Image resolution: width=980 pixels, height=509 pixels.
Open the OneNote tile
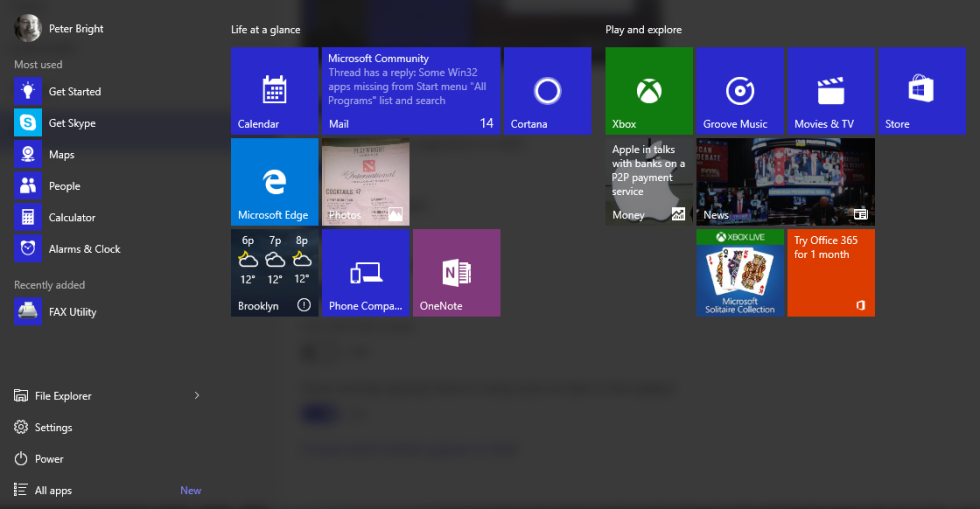(456, 273)
